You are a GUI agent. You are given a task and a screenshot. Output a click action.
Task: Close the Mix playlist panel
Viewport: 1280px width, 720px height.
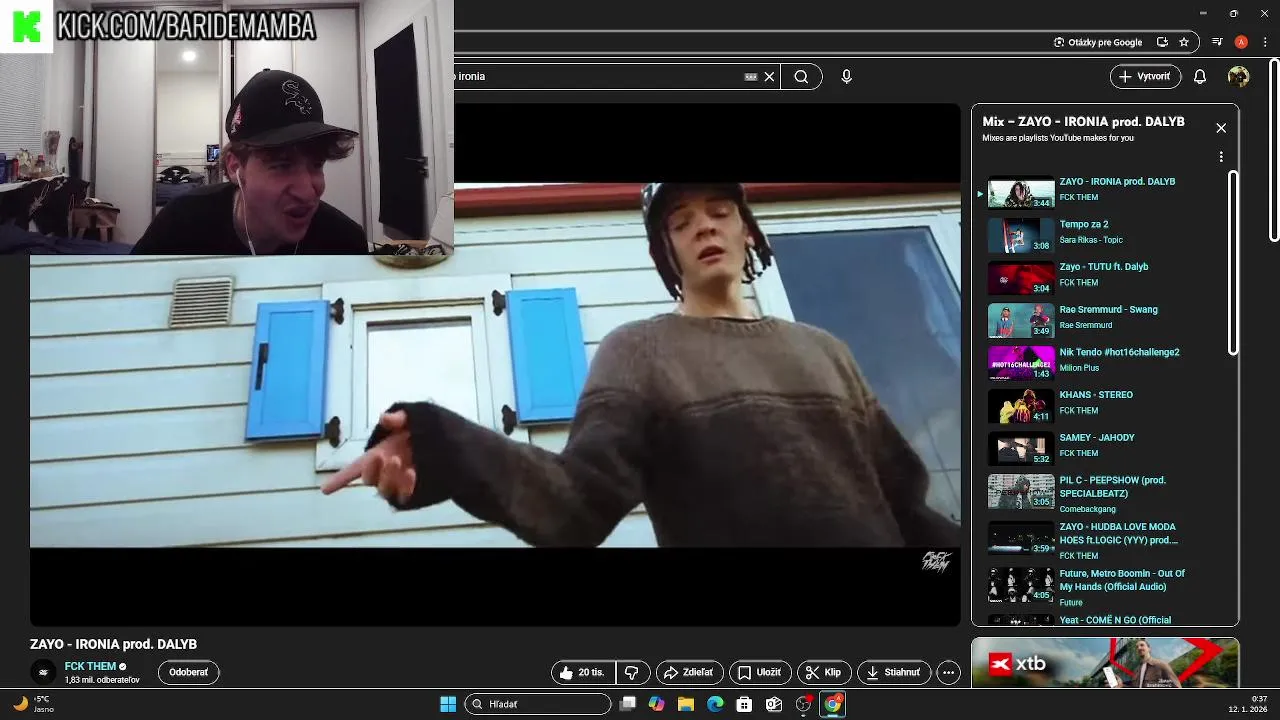coord(1221,128)
